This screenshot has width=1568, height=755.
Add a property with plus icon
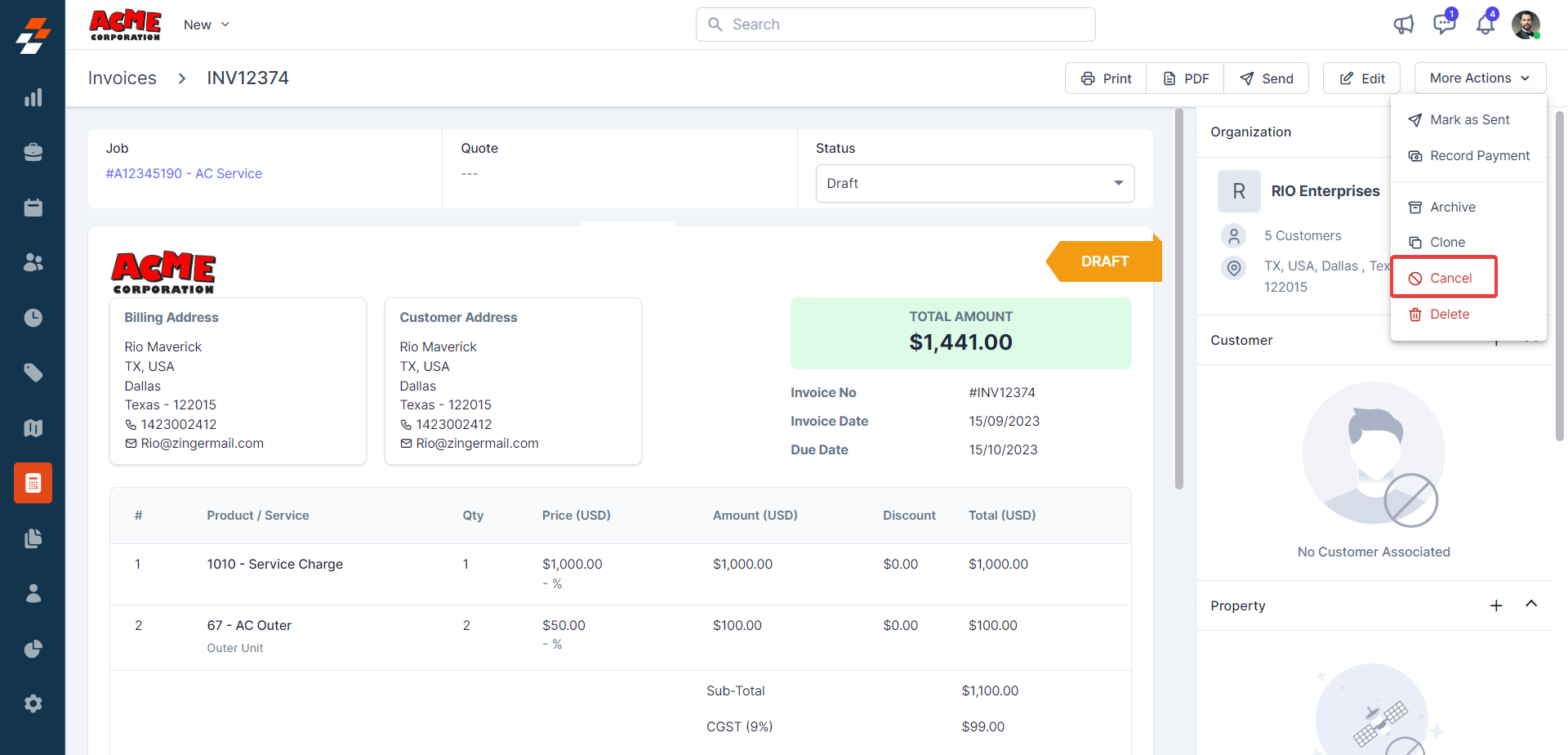click(1495, 605)
